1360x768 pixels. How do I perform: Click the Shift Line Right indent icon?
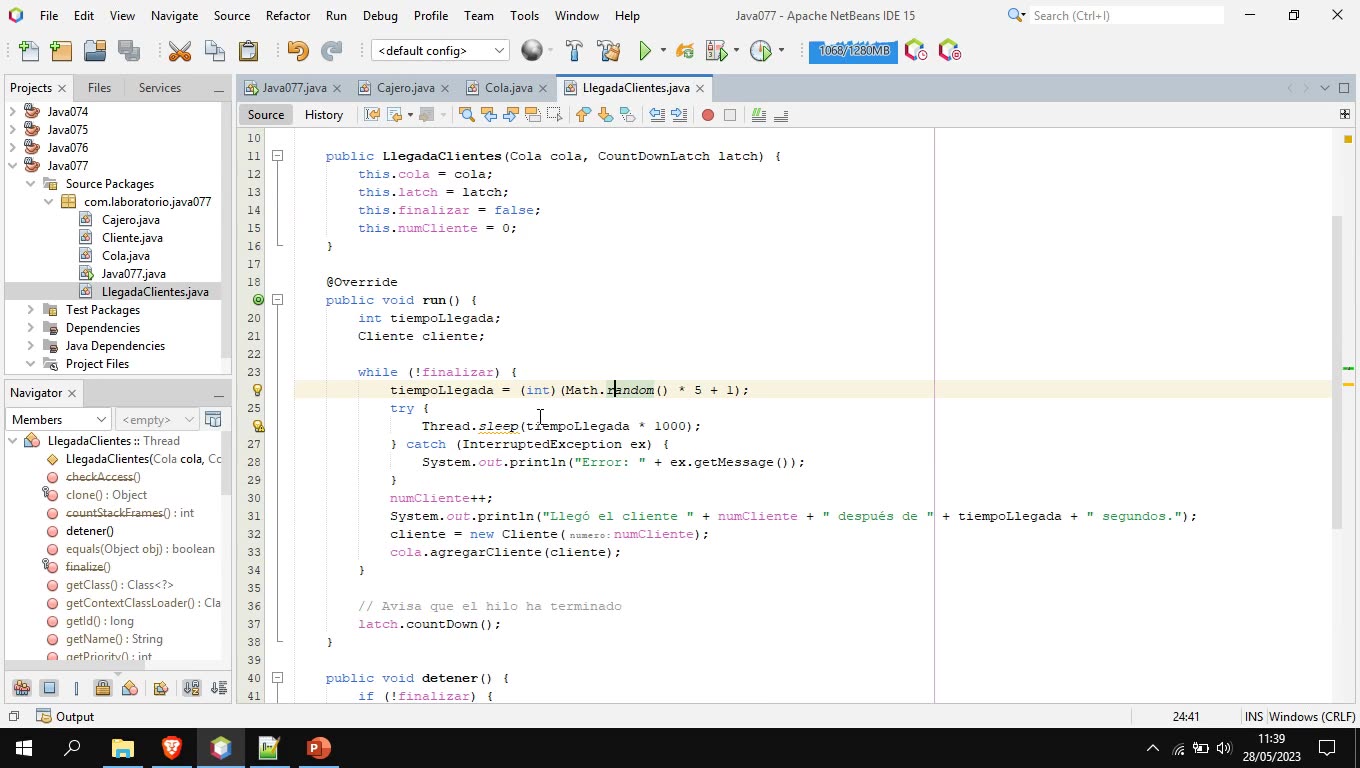680,115
